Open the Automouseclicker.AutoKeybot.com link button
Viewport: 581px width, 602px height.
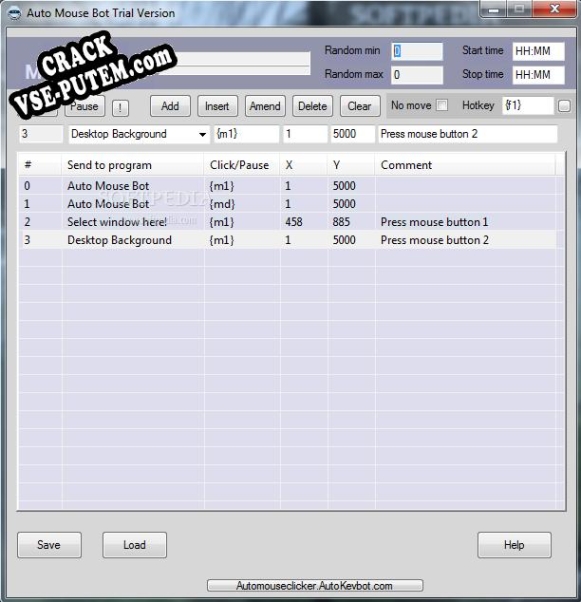315,586
